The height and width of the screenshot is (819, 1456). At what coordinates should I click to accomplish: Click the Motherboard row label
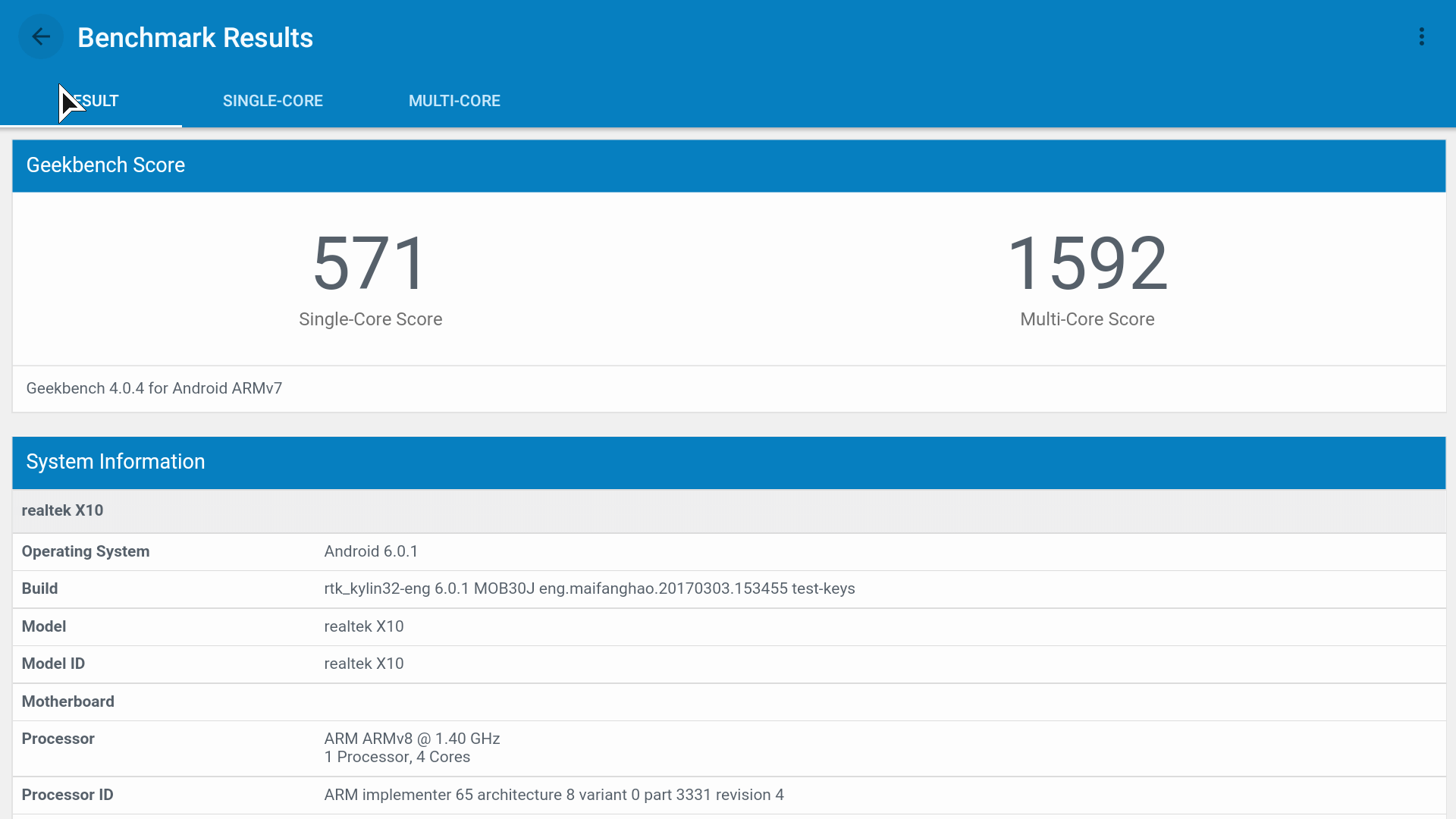pyautogui.click(x=68, y=701)
